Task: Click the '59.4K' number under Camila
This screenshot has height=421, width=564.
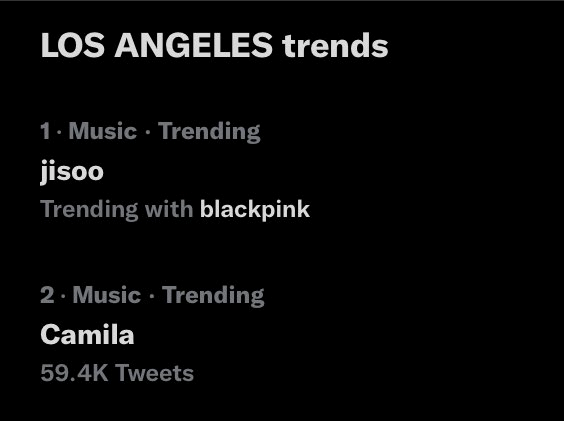Action: coord(74,373)
